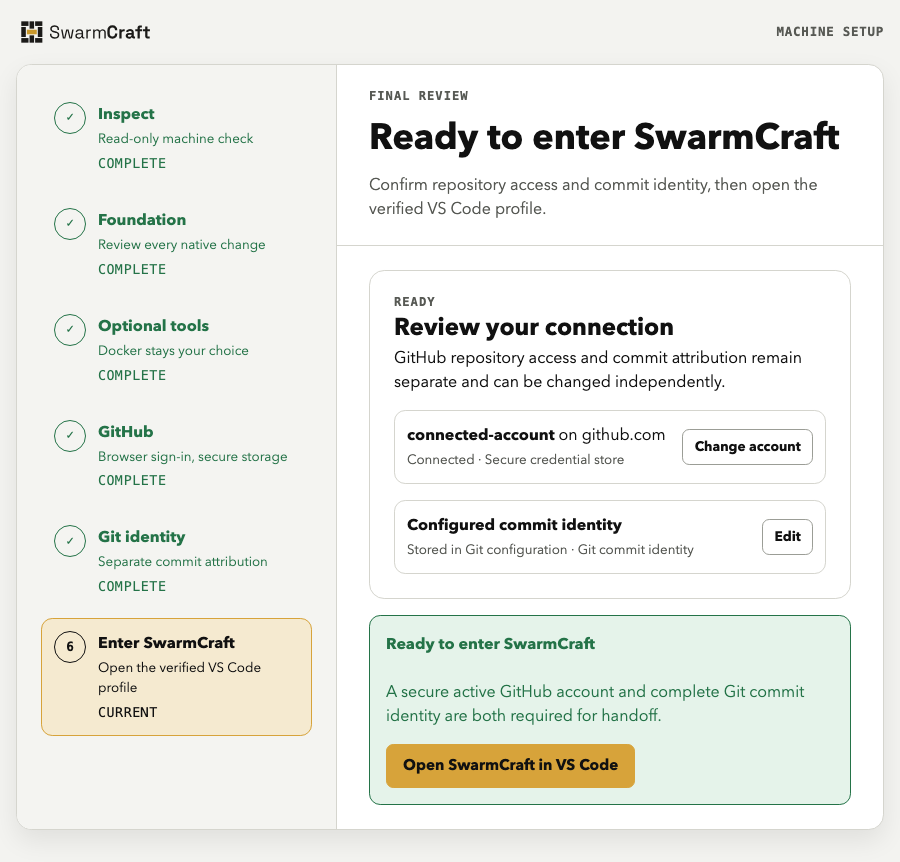900x862 pixels.
Task: Click the SwarmCraft logo icon
Action: pos(32,32)
